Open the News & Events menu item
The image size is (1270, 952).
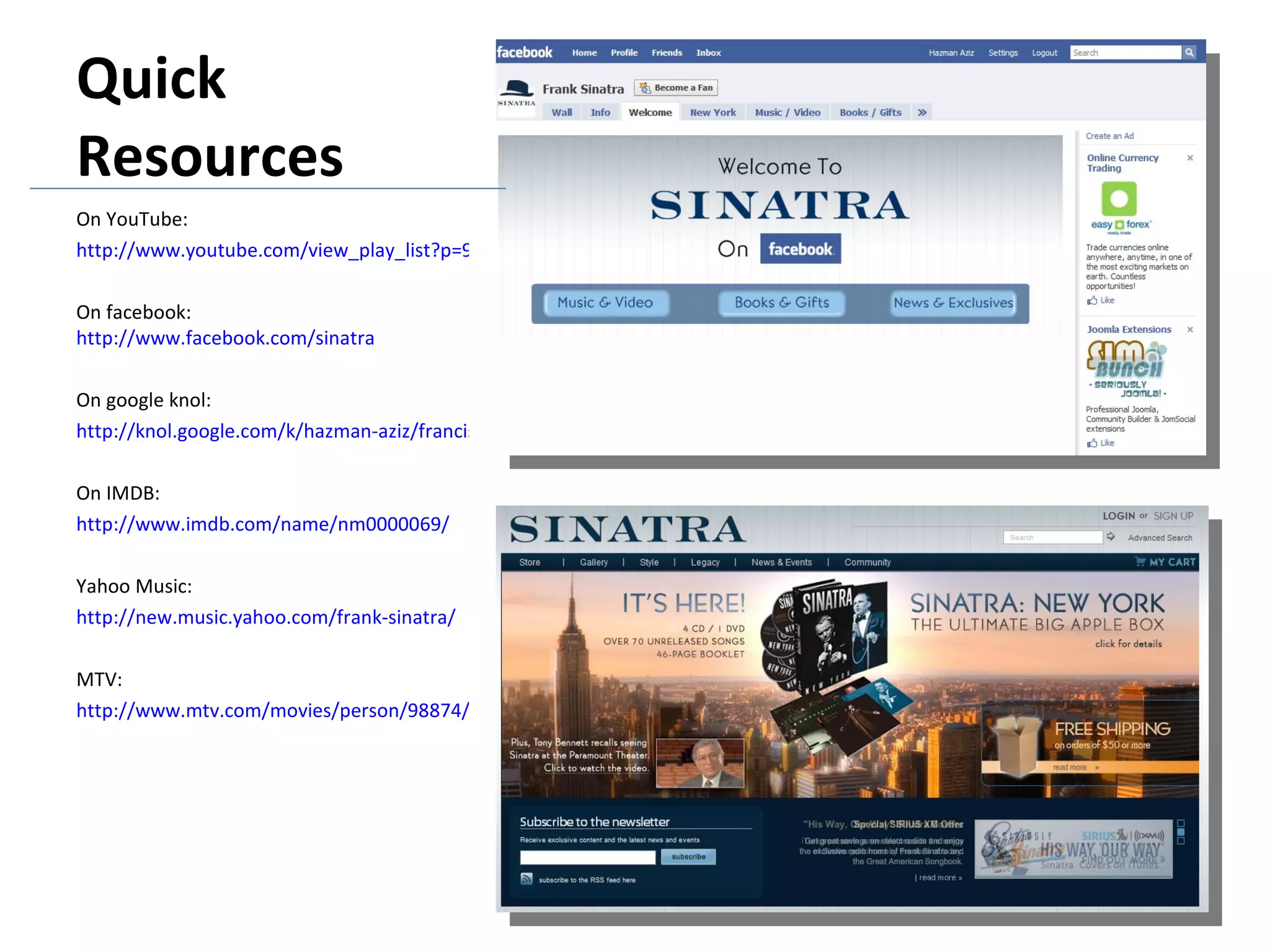tap(781, 562)
